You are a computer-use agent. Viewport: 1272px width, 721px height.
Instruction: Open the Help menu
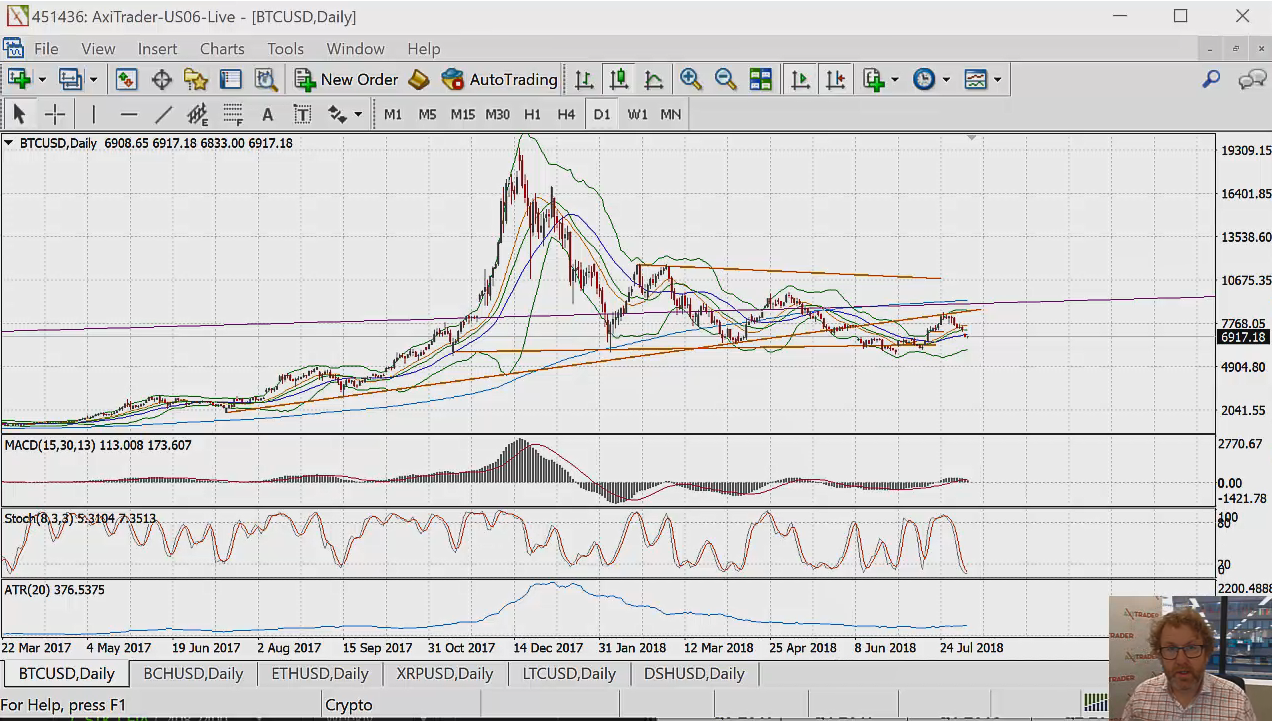[423, 48]
